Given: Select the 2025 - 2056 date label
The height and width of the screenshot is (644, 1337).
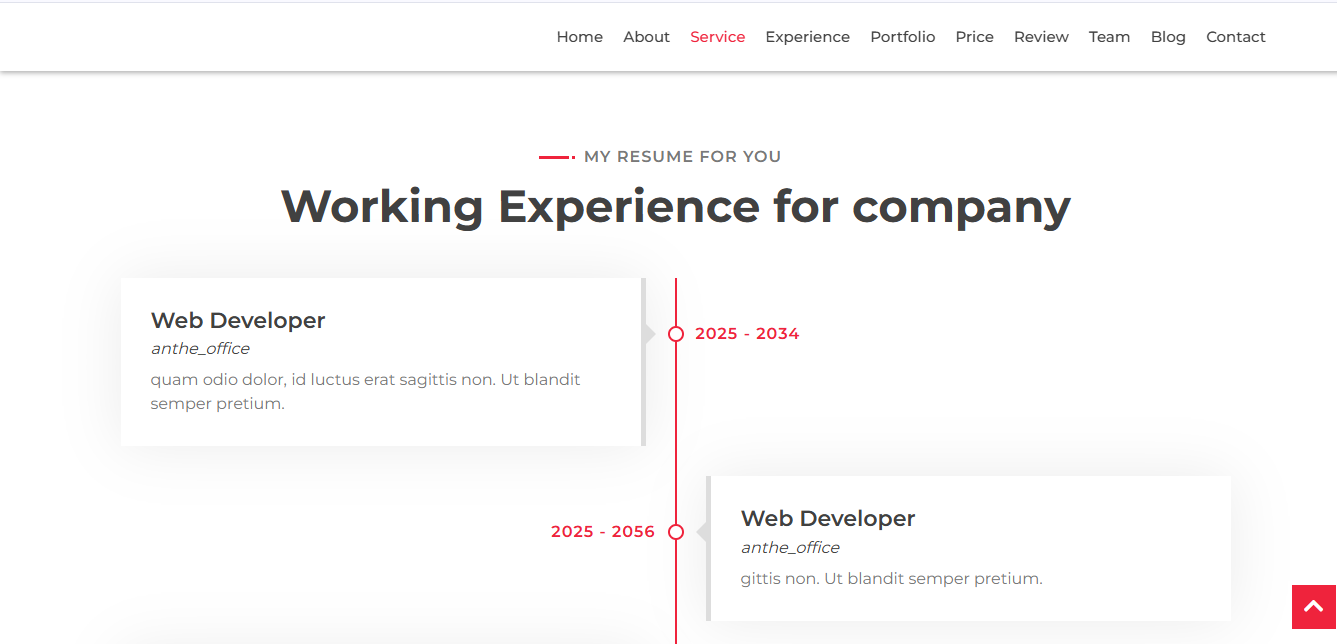Looking at the screenshot, I should (x=602, y=532).
